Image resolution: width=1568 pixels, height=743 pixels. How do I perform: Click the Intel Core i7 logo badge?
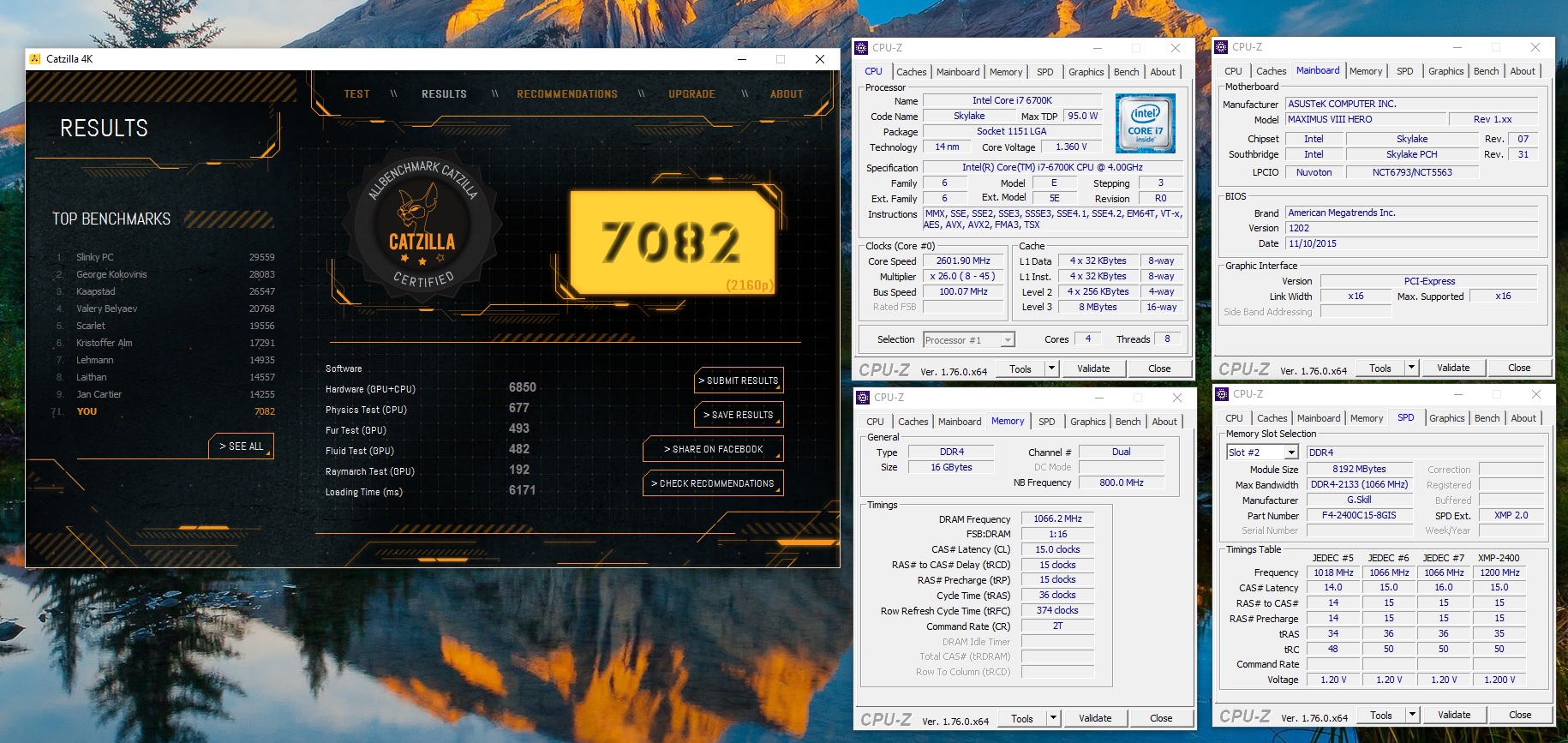pyautogui.click(x=1146, y=124)
